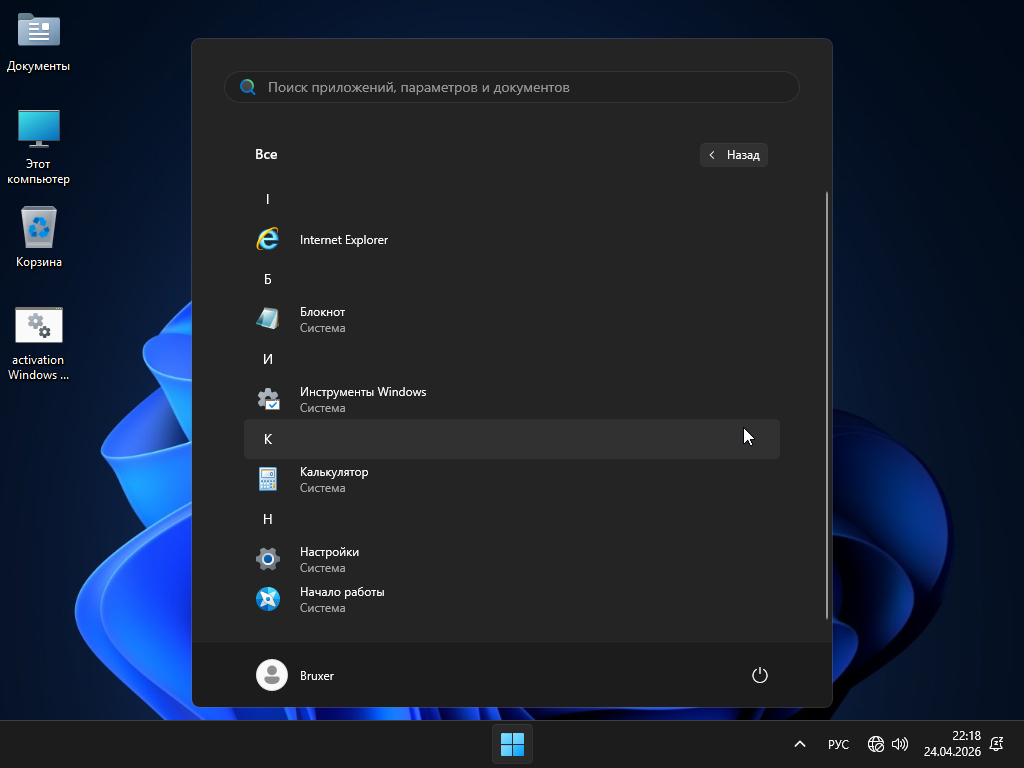Open Инструменты Windows folder
Viewport: 1024px width, 768px height.
pyautogui.click(x=362, y=399)
